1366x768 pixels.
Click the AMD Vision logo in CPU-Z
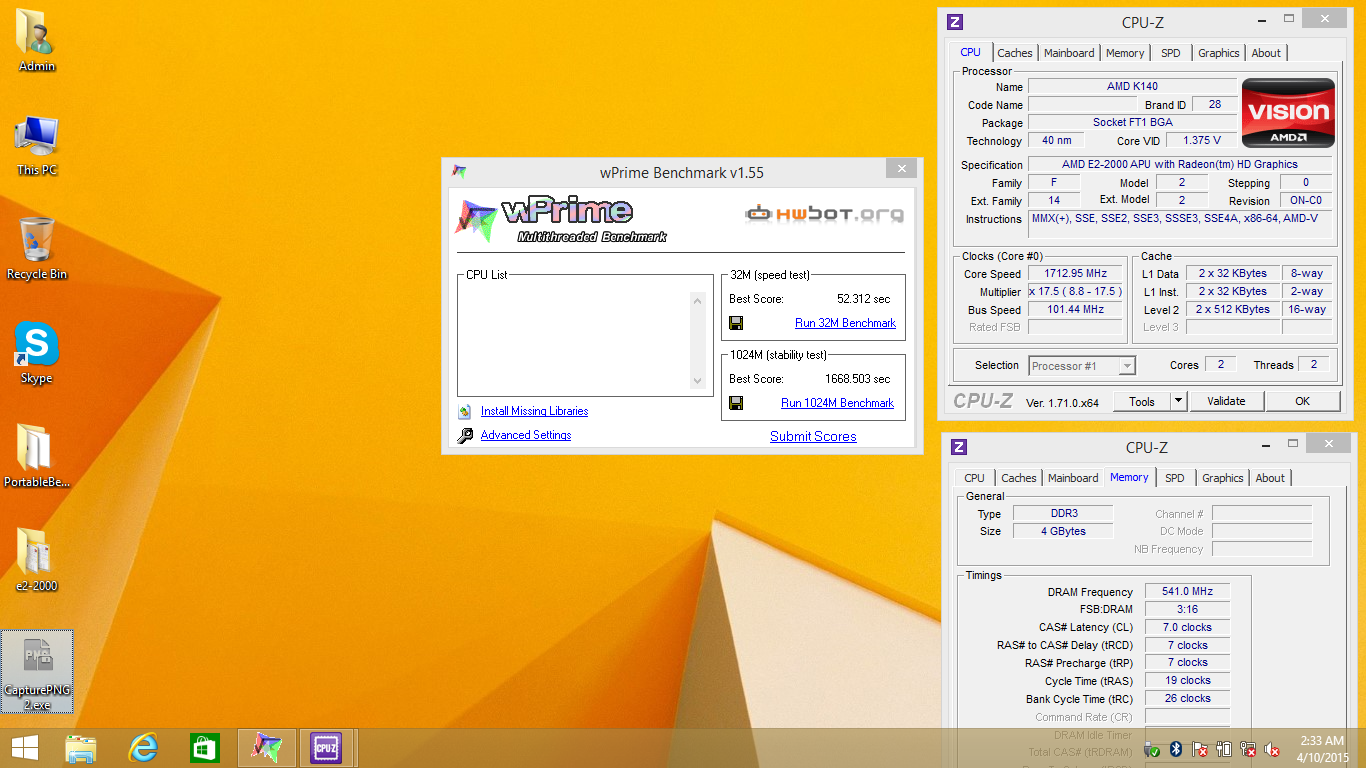tap(1288, 113)
